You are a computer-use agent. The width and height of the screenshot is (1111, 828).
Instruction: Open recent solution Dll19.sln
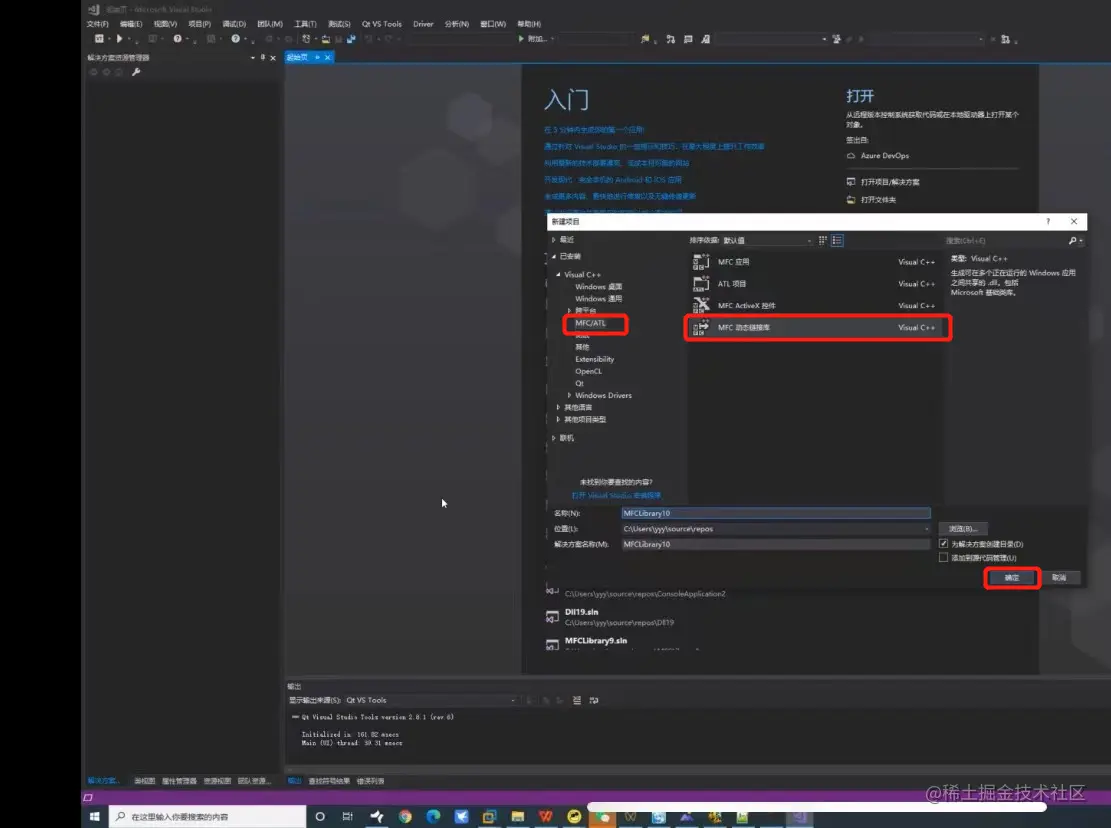tap(582, 612)
